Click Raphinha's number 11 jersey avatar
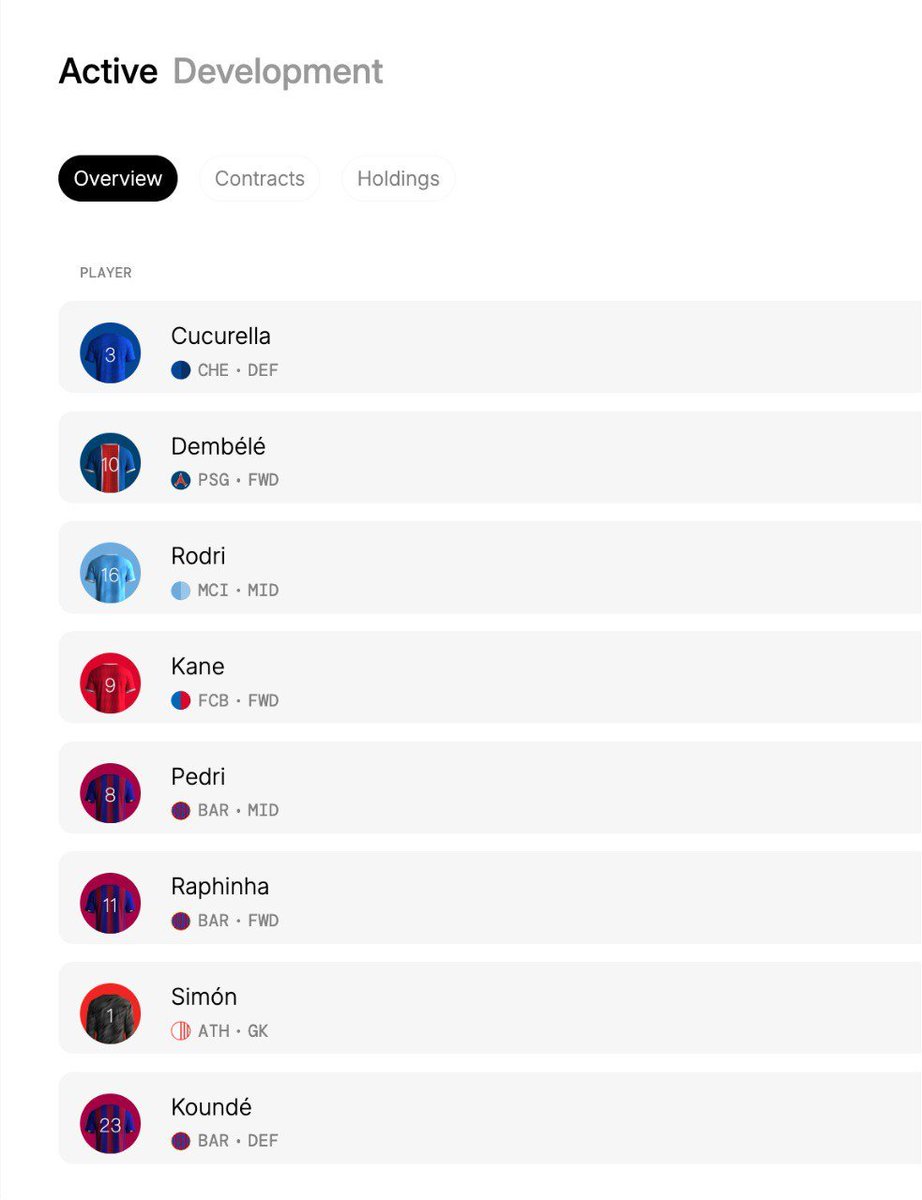922x1200 pixels. click(110, 904)
